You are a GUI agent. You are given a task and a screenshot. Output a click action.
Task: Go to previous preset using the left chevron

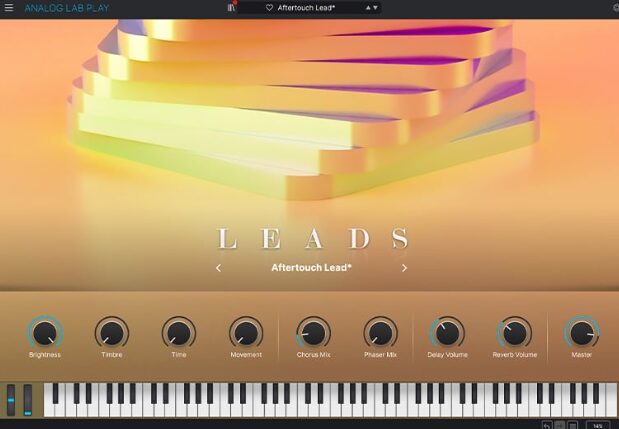219,268
